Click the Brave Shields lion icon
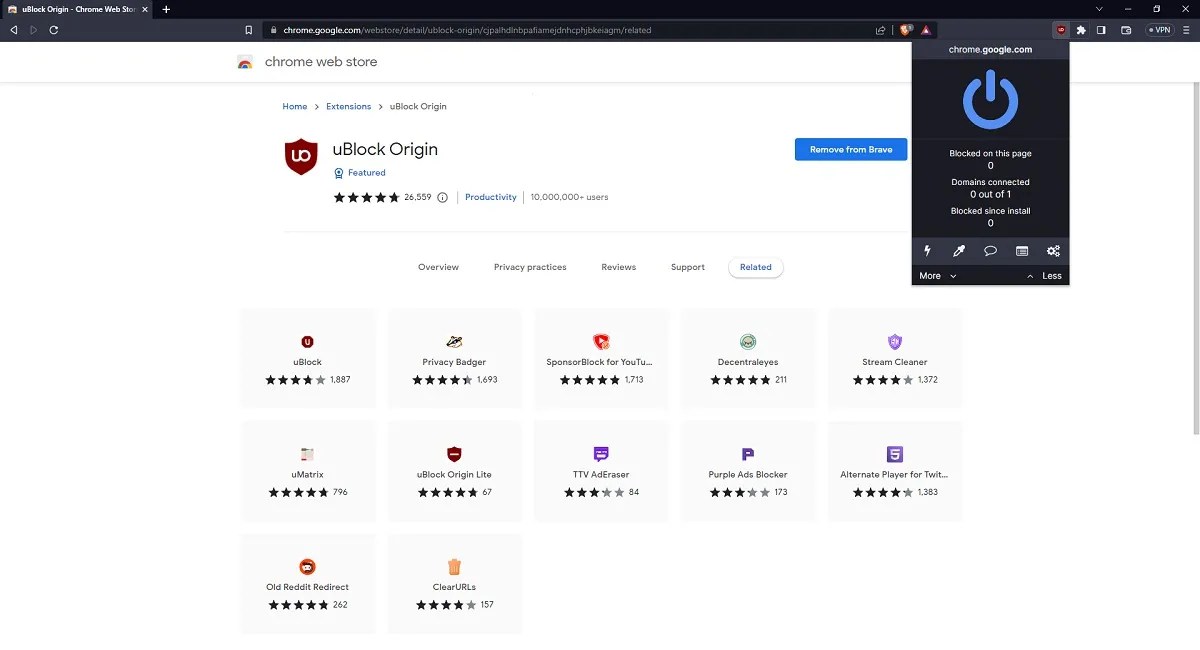 point(906,30)
